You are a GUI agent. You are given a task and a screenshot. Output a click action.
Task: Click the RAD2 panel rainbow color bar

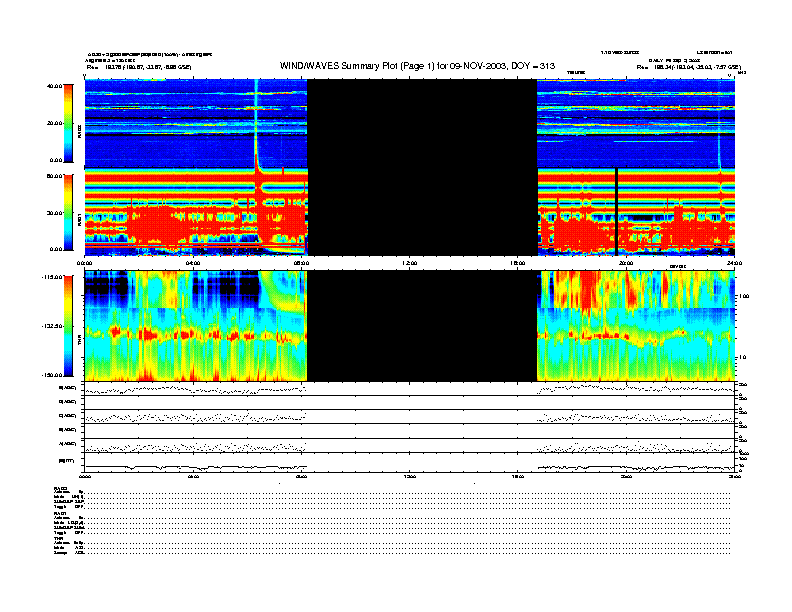pyautogui.click(x=68, y=123)
